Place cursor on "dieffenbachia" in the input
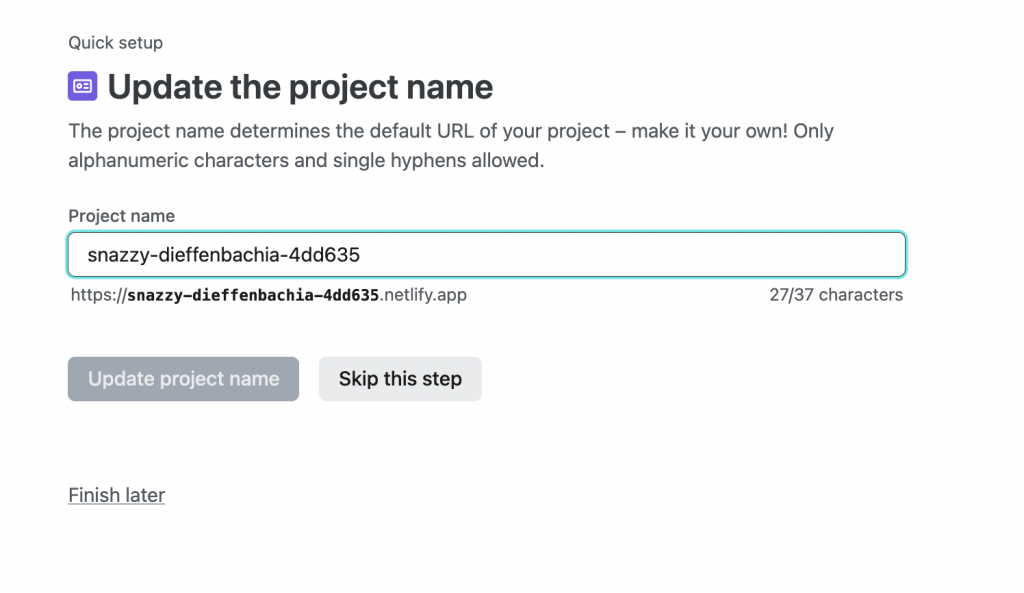This screenshot has height=593, width=1024. click(218, 255)
